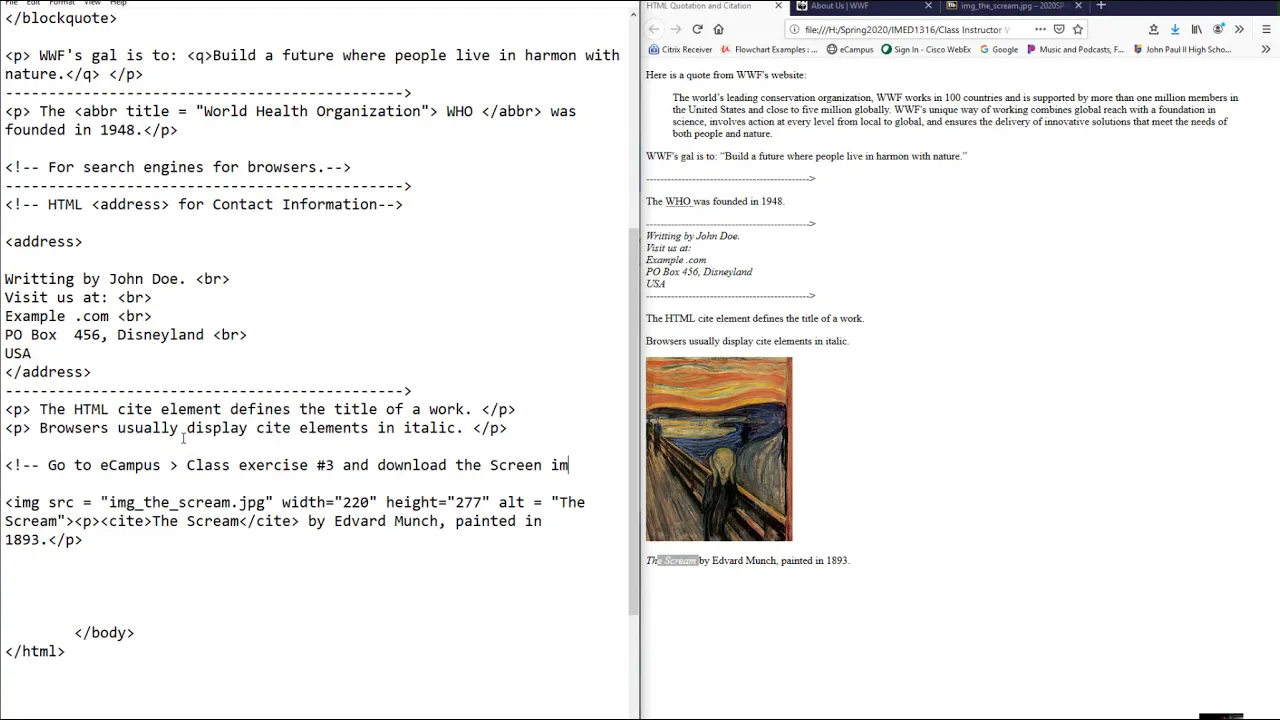Screen dimensions: 1280x720
Task: Click 'Visit us at: <br>' line in Notepad
Action: tap(78, 298)
